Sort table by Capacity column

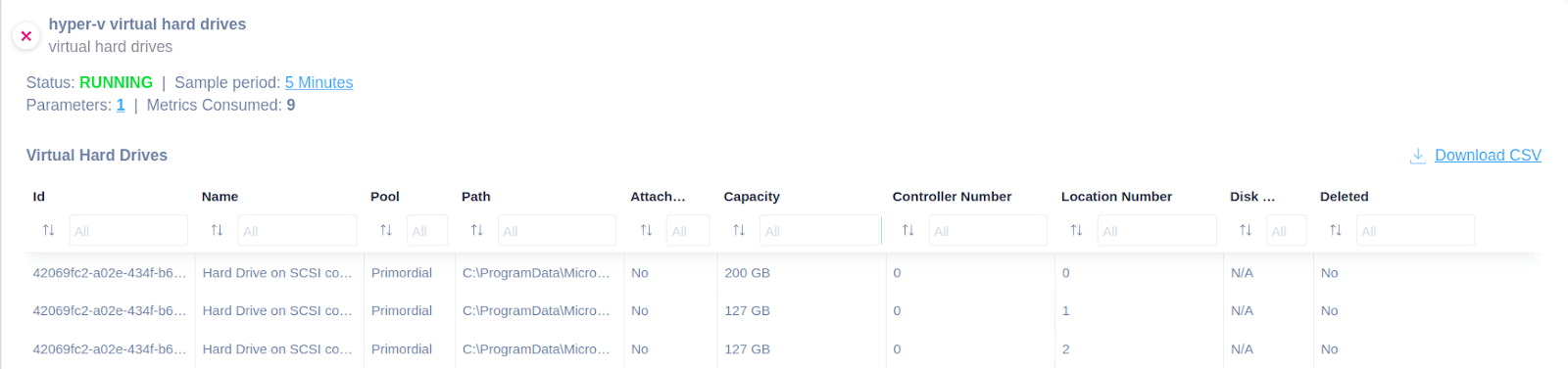(x=739, y=230)
